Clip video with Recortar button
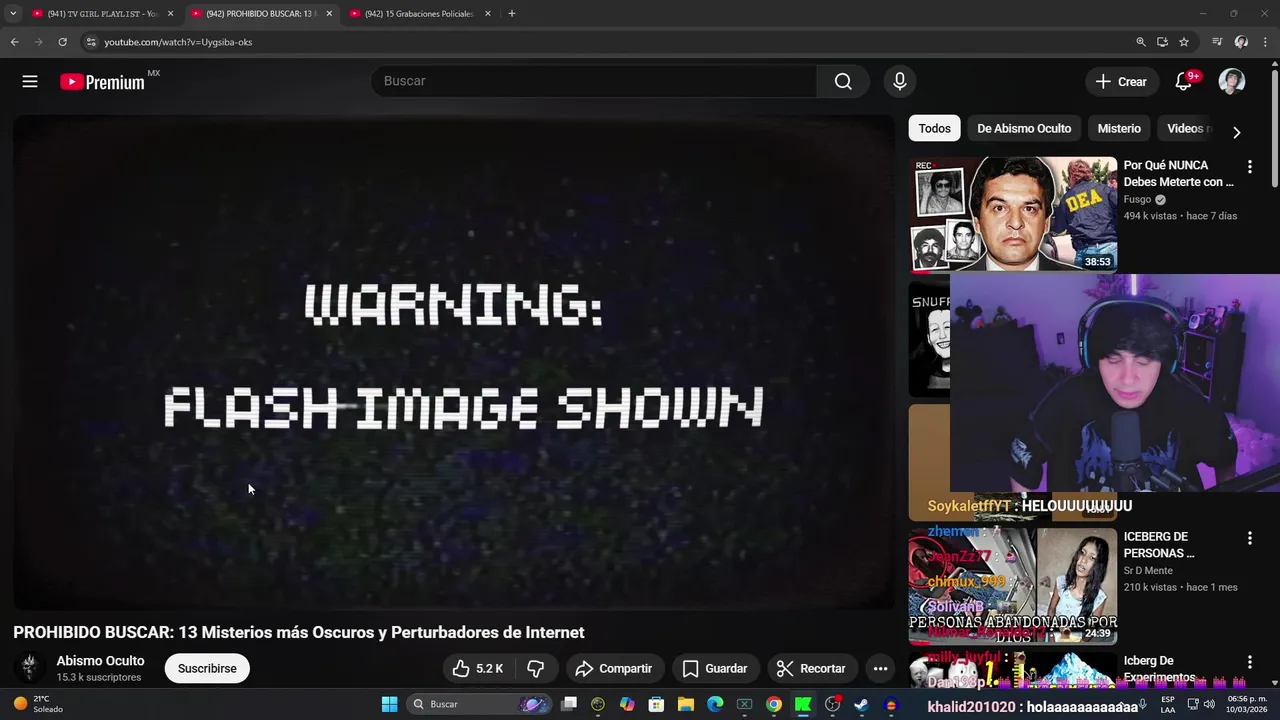Image resolution: width=1280 pixels, height=720 pixels. point(811,668)
